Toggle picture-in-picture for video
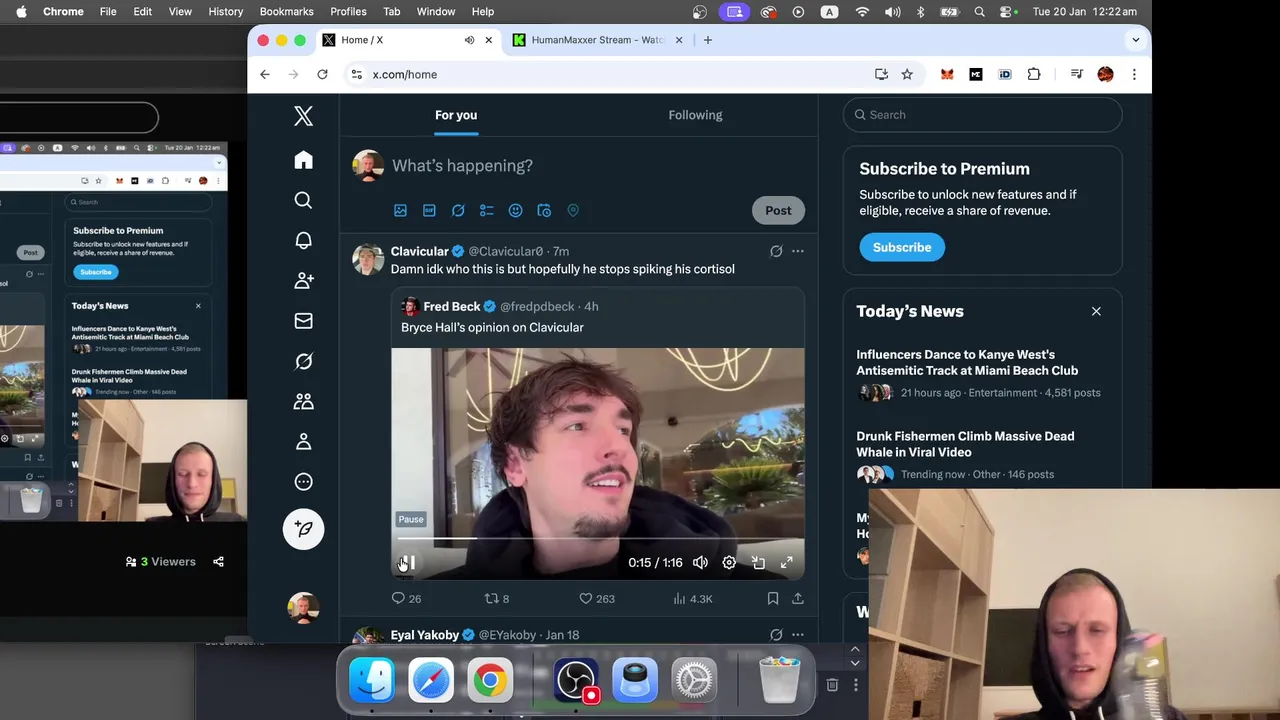Viewport: 1280px width, 720px height. (758, 562)
